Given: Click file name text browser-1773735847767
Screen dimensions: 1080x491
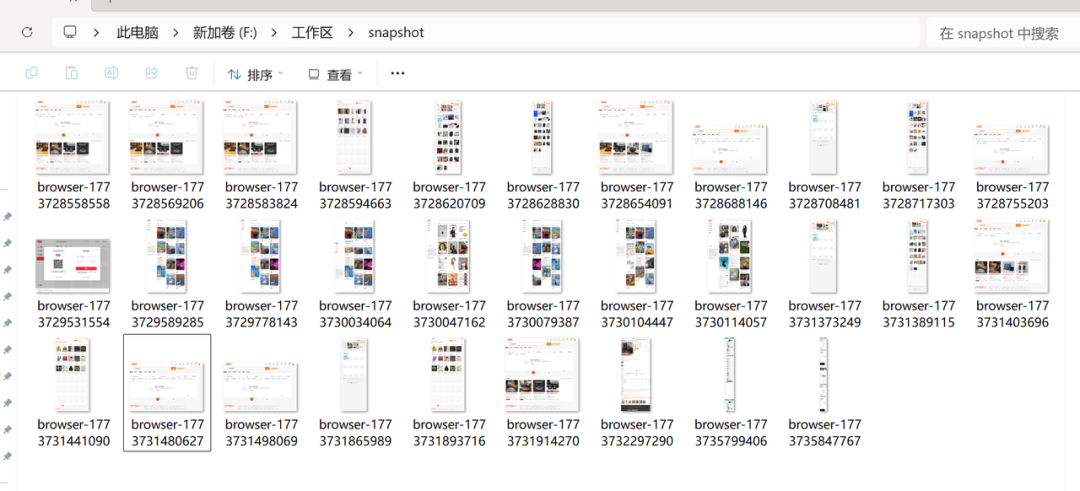Looking at the screenshot, I should pos(824,432).
